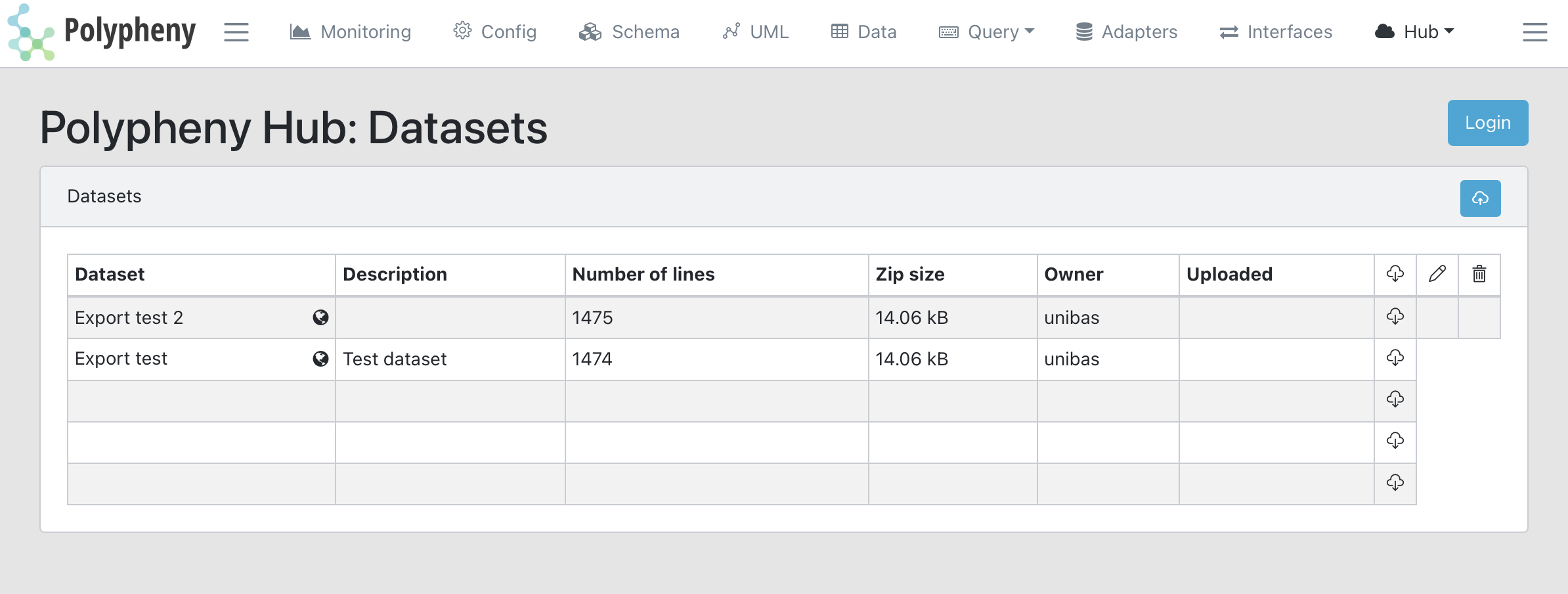Open the hamburger menu on the far right
1568x594 pixels.
pos(1535,32)
